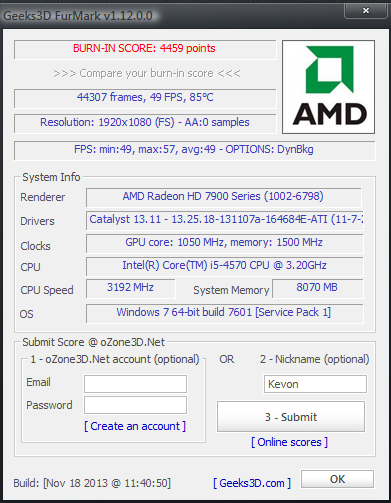Viewport: 391px width, 503px height.
Task: Click the CPU model text field
Action: 225,266
